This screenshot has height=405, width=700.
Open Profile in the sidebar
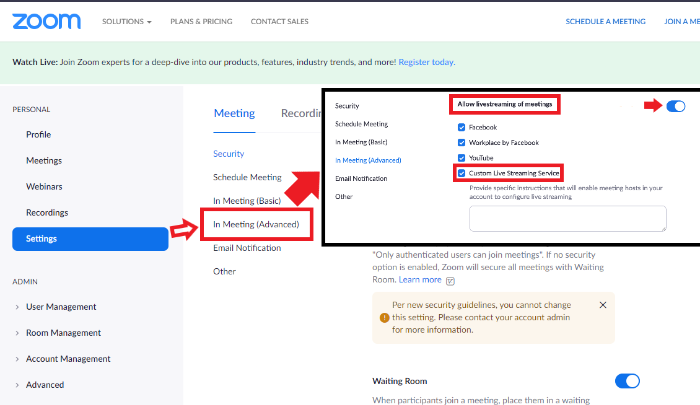point(38,134)
